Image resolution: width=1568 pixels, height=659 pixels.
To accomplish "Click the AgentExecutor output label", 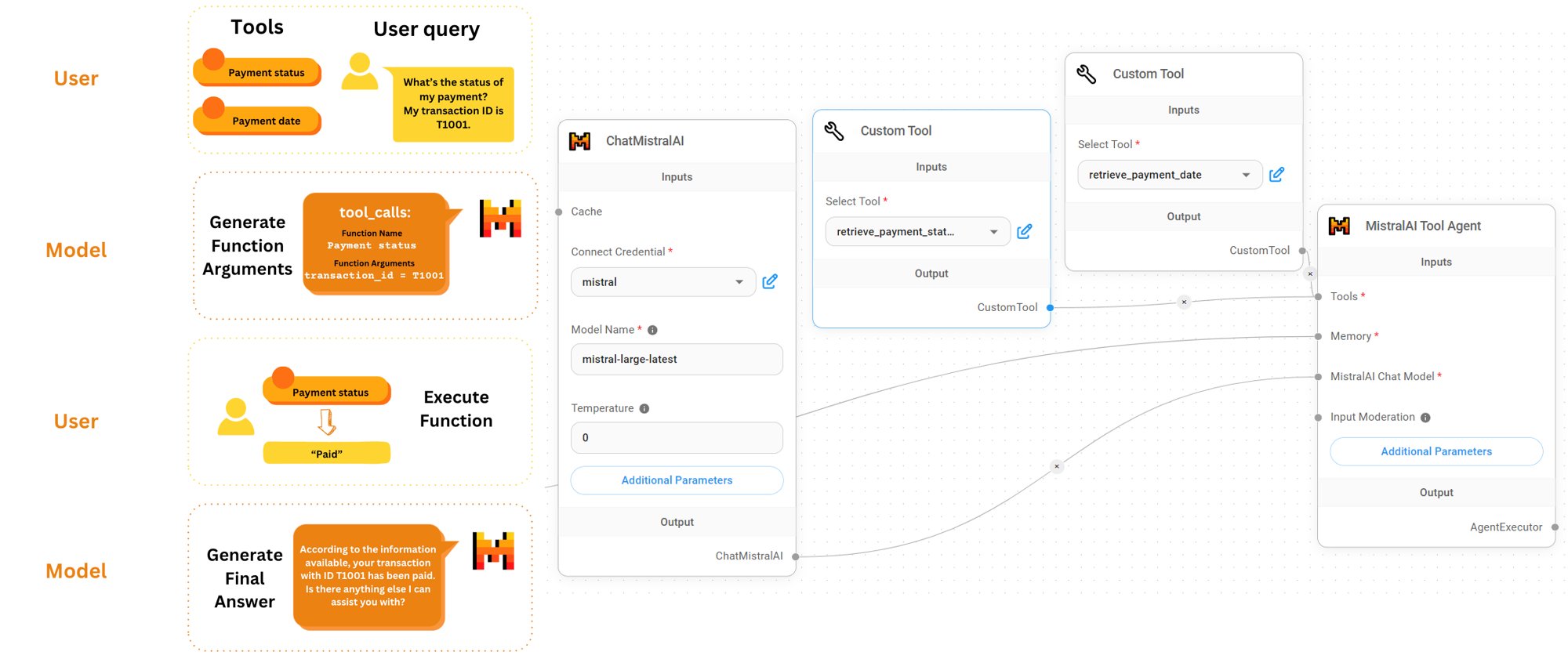I will (1505, 527).
